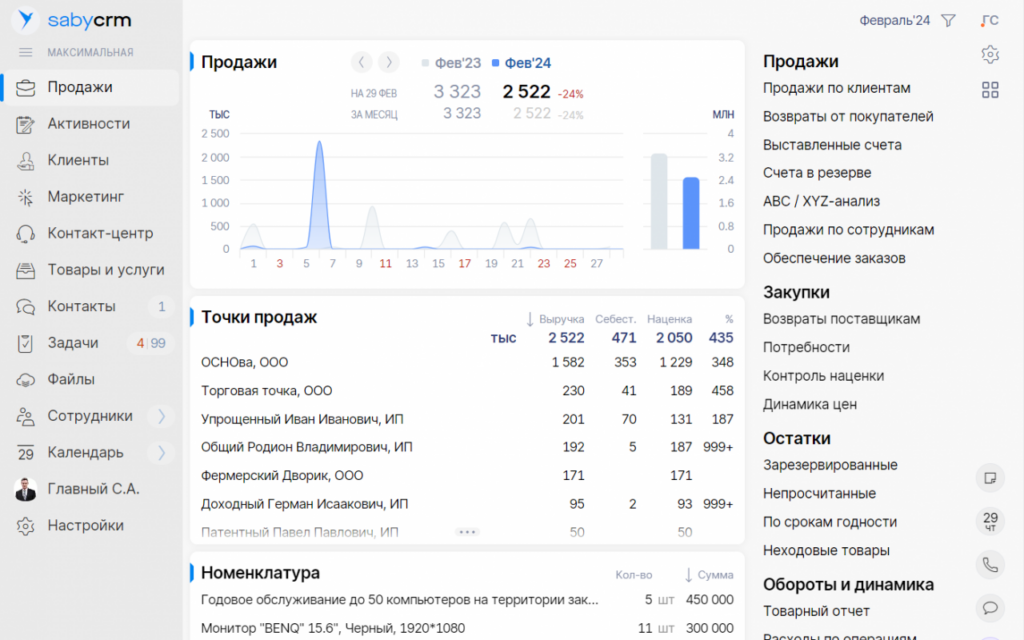Open Продажи по сотрудникам report
The image size is (1024, 640).
tap(848, 230)
